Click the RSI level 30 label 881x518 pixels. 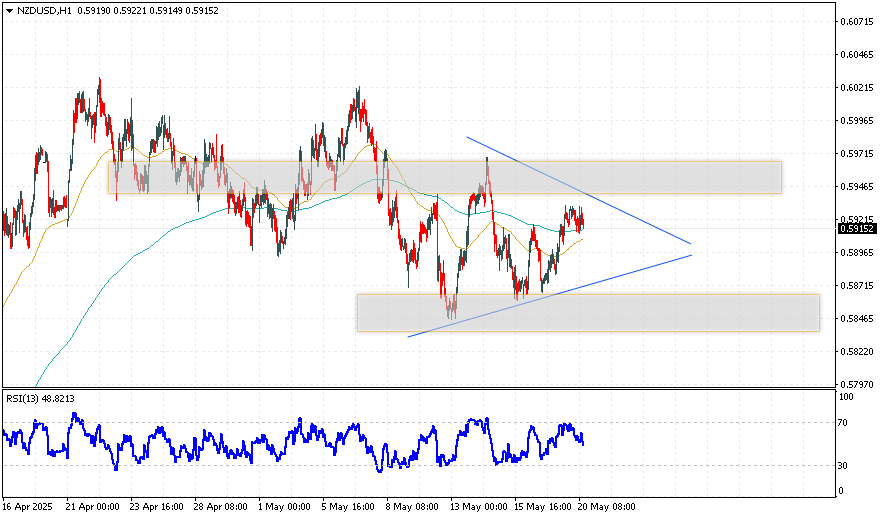pyautogui.click(x=842, y=465)
